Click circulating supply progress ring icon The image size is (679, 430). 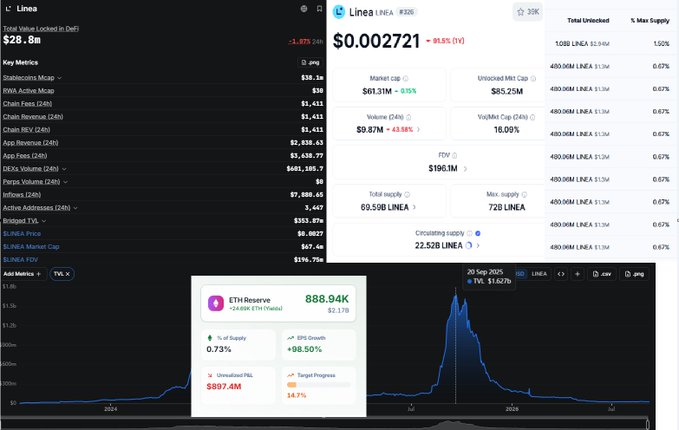tap(469, 246)
